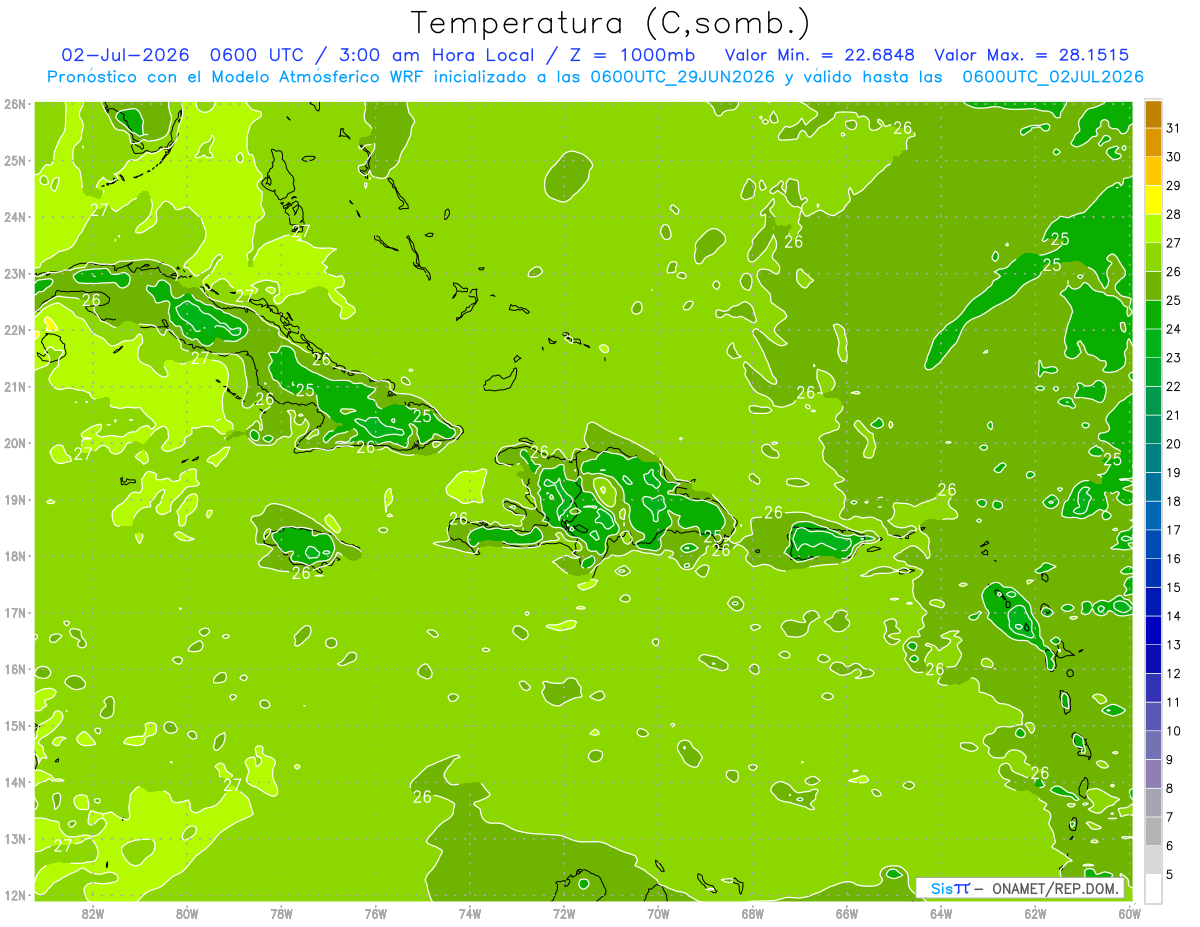Click the 18N latitude axis label
This screenshot has width=1200, height=927.
pos(15,556)
